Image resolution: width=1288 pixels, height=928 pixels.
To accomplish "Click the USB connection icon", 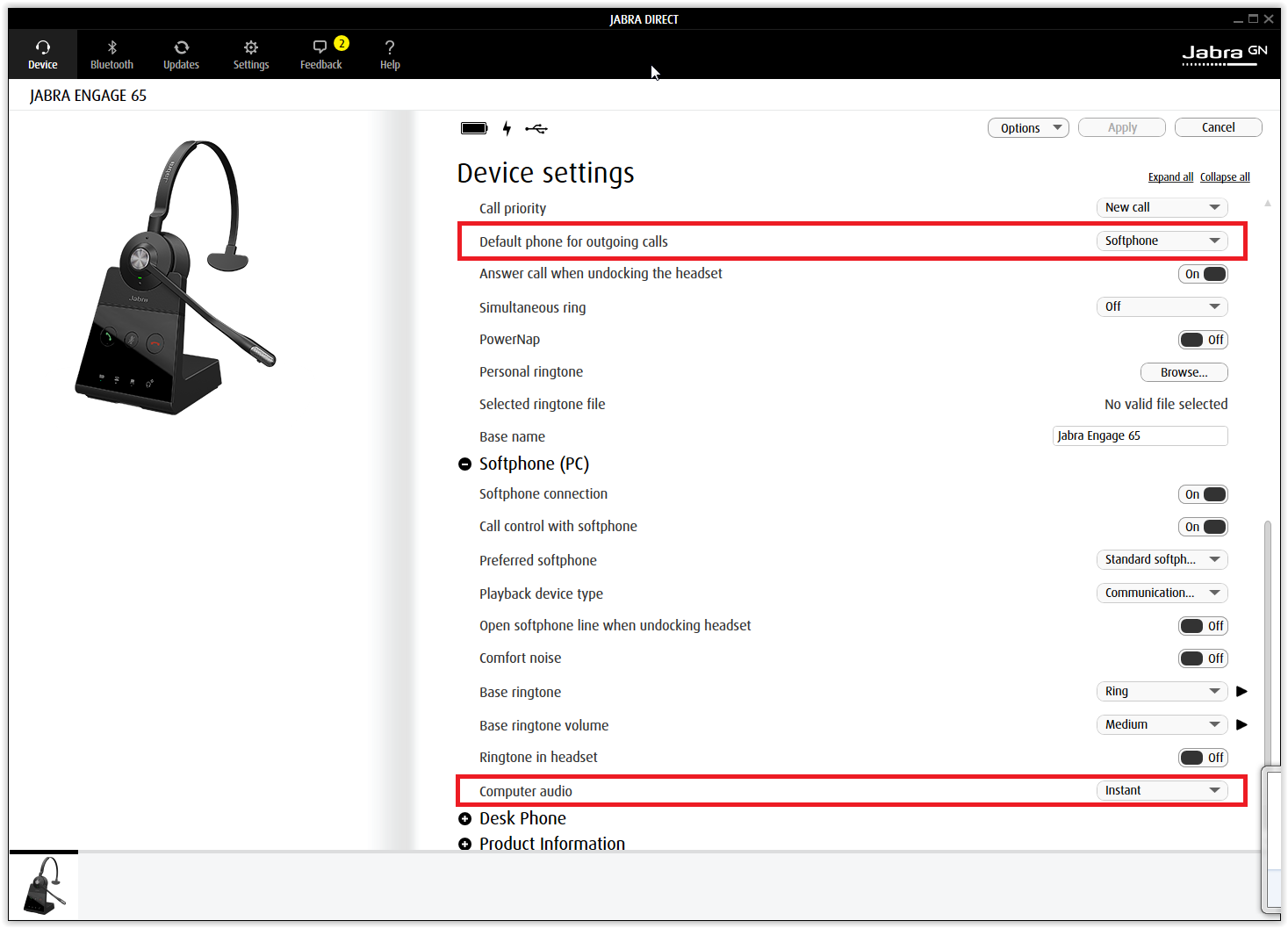I will pos(536,128).
